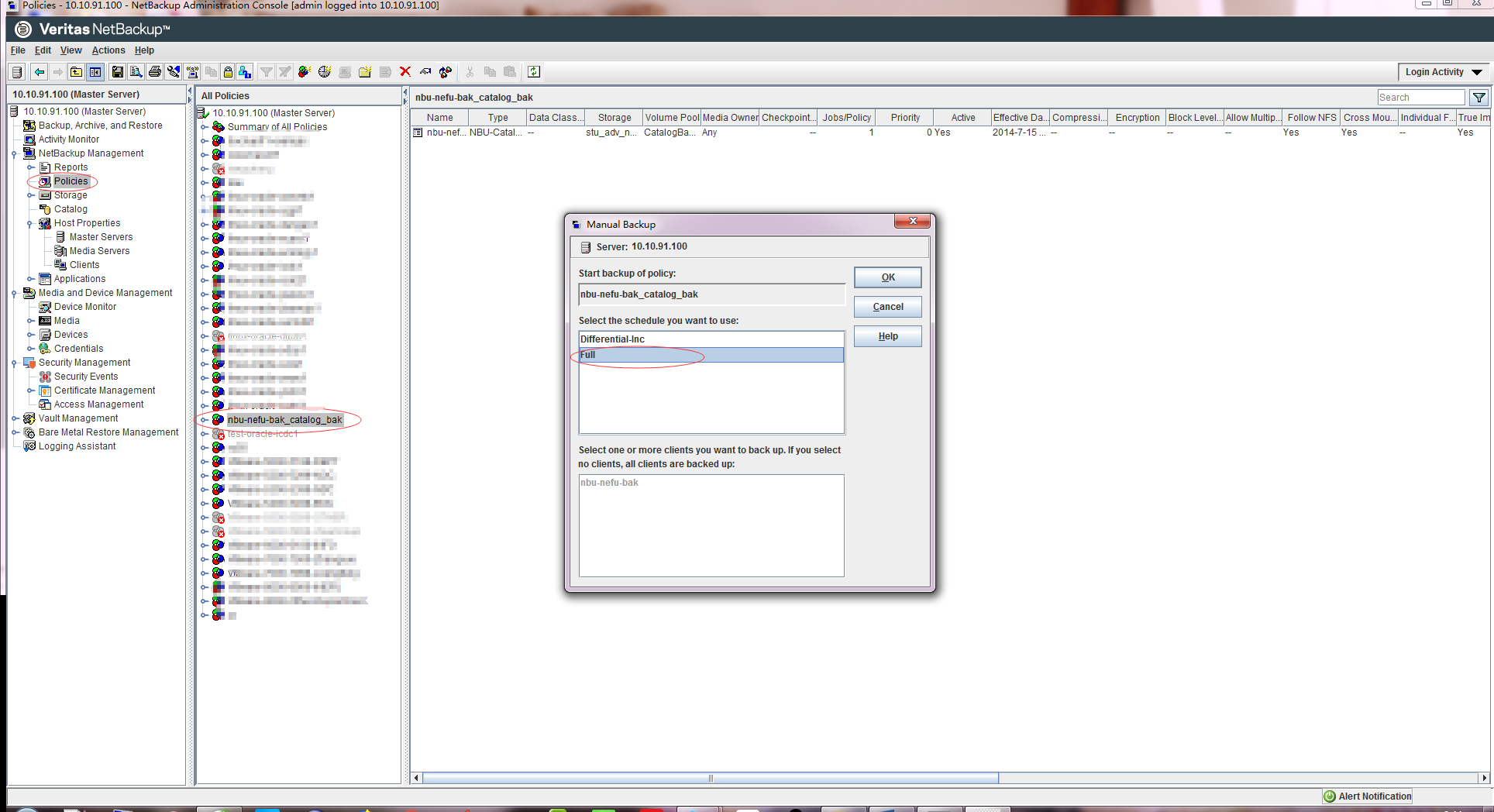Click the back arrow toolbar icon
This screenshot has width=1494, height=812.
(x=39, y=72)
